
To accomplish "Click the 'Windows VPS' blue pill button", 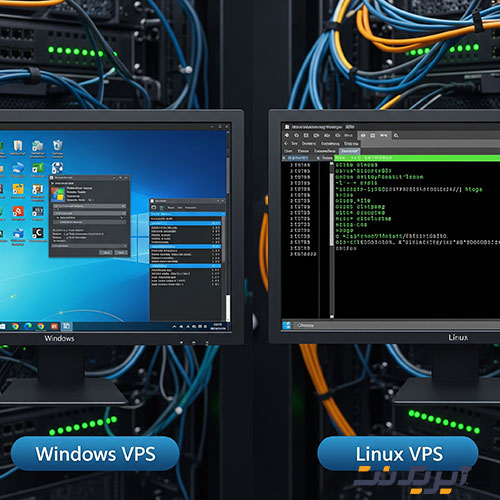I will coord(95,453).
